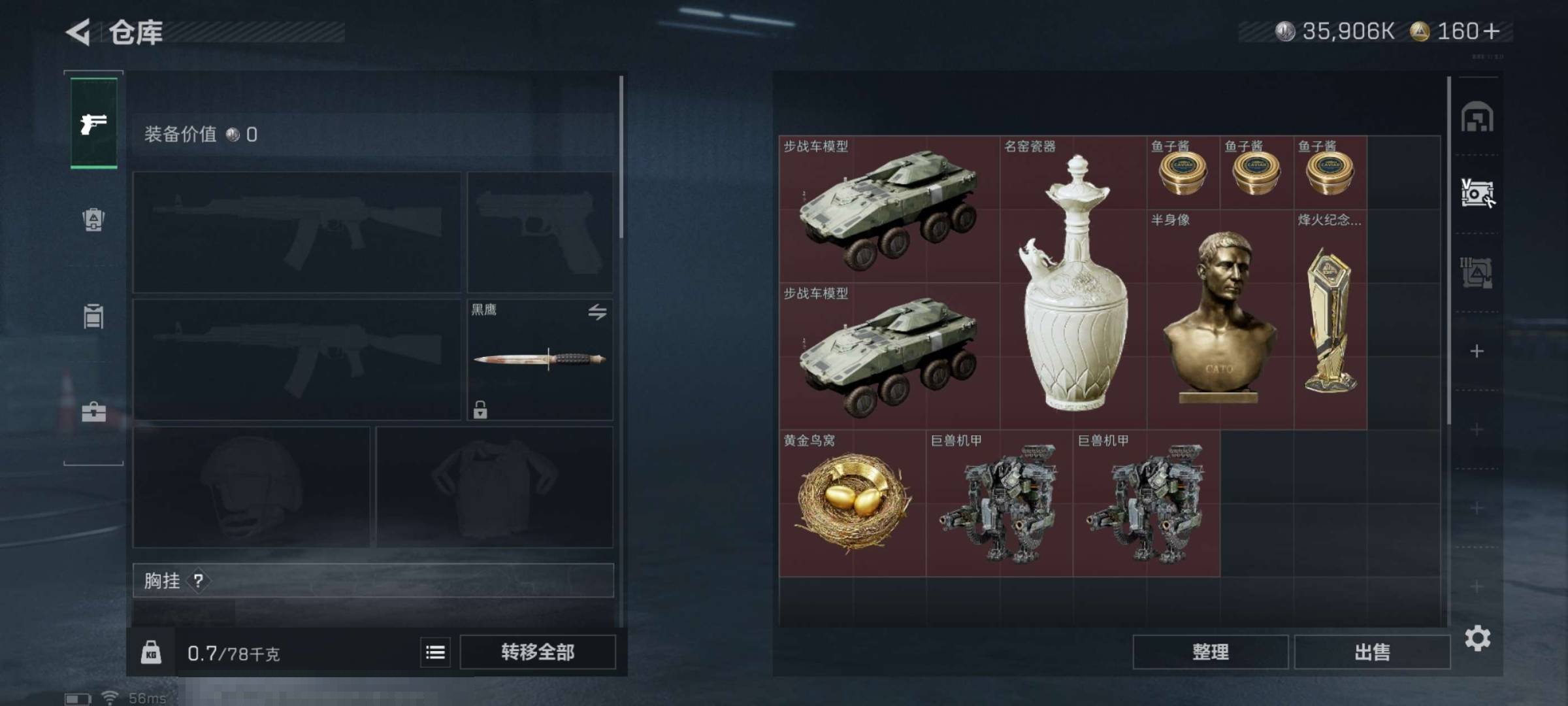
Task: Open the backpack category in left sidebar
Action: tap(93, 220)
